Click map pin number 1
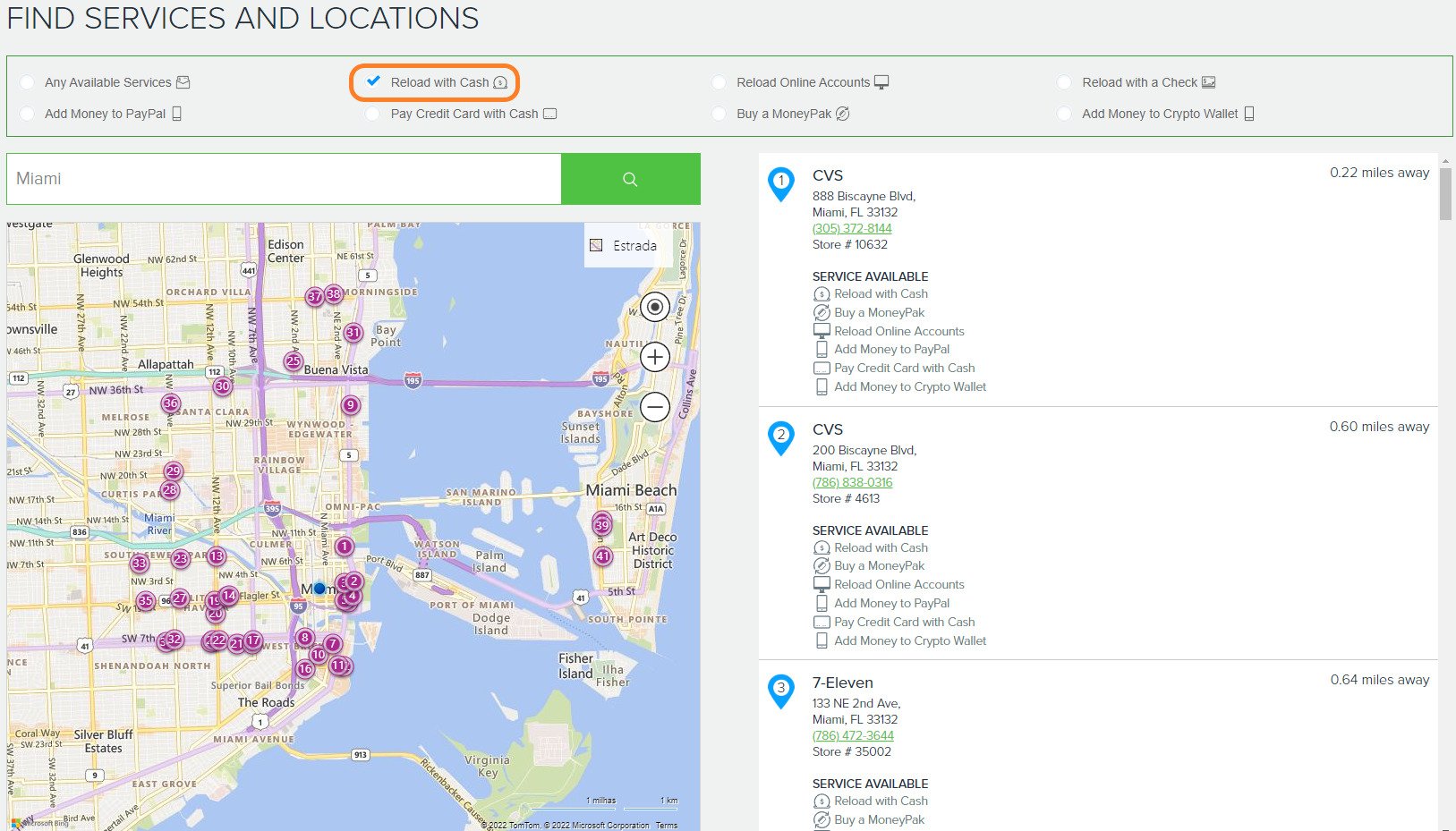The width and height of the screenshot is (1456, 831). pyautogui.click(x=345, y=546)
